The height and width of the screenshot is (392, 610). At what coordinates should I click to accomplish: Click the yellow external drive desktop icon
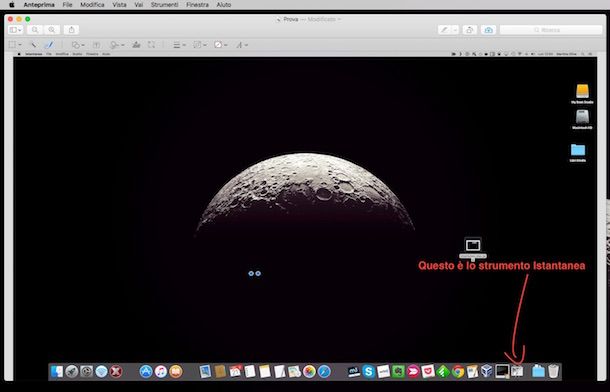coord(582,92)
